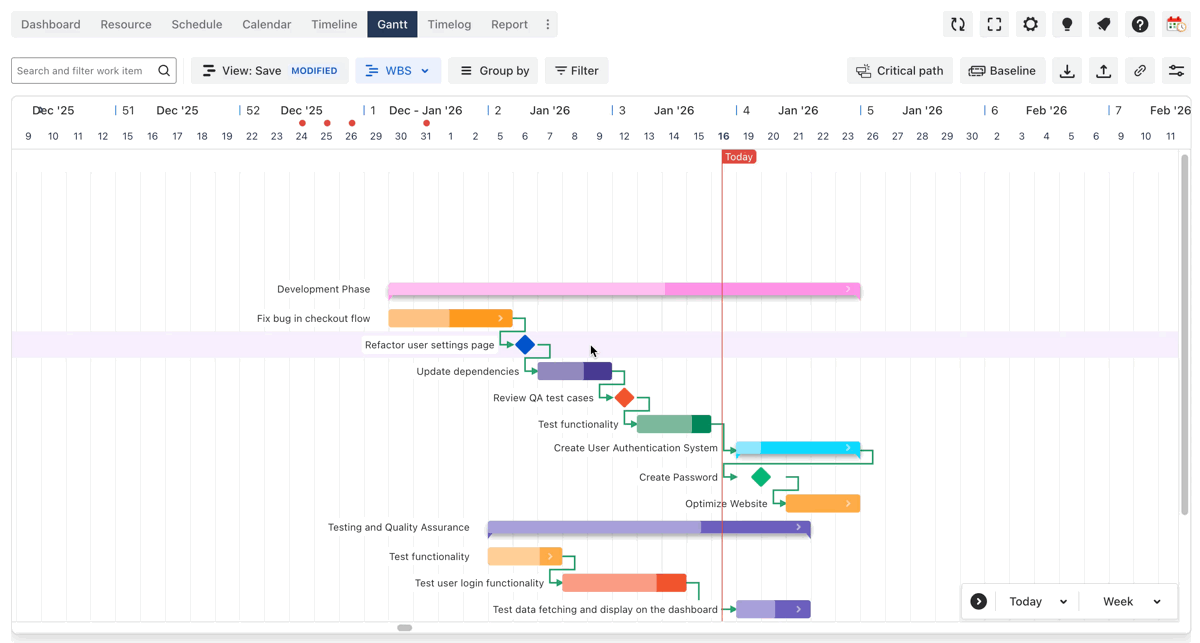Enter fullscreen mode via expand icon
The width and height of the screenshot is (1200, 643).
[x=994, y=24]
